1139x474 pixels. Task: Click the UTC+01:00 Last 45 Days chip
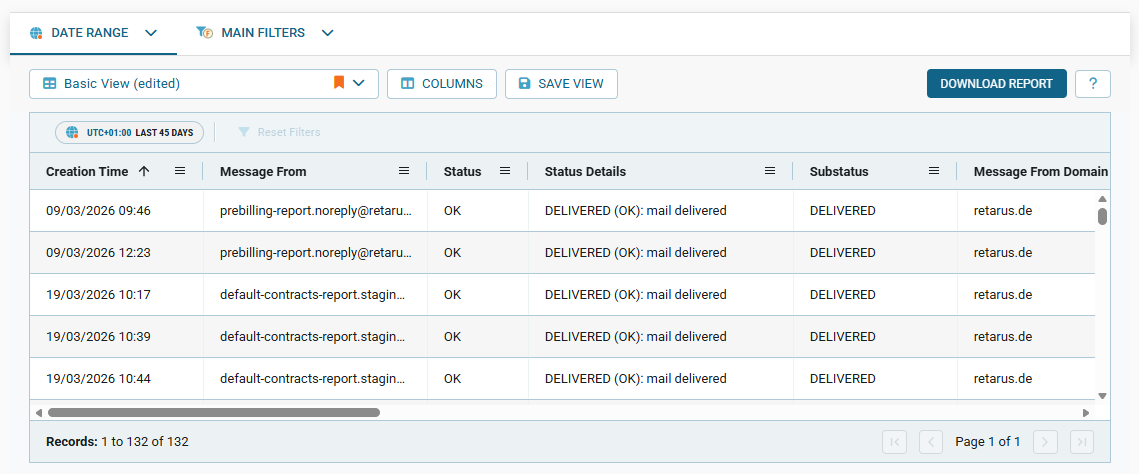tap(130, 132)
